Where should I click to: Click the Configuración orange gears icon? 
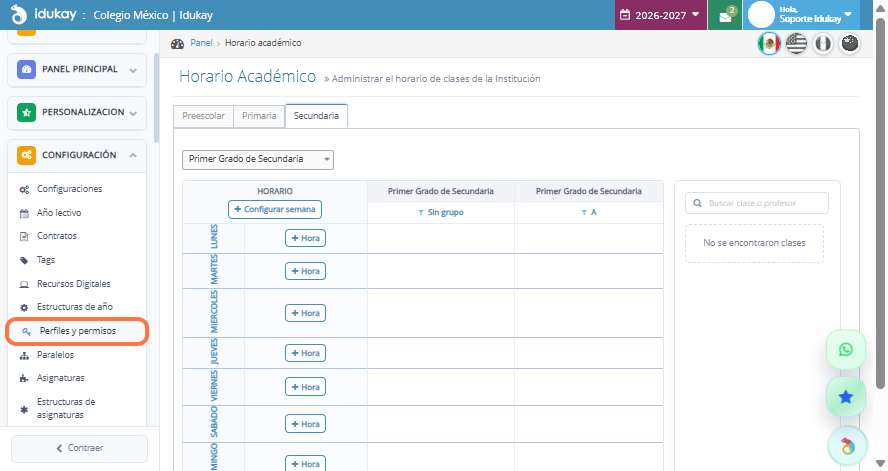pos(26,155)
